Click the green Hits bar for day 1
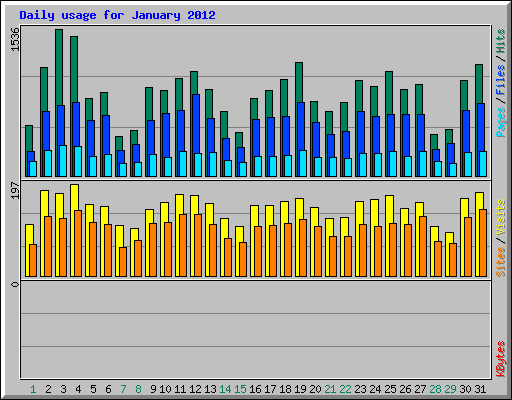The width and height of the screenshot is (512, 400). tap(29, 138)
